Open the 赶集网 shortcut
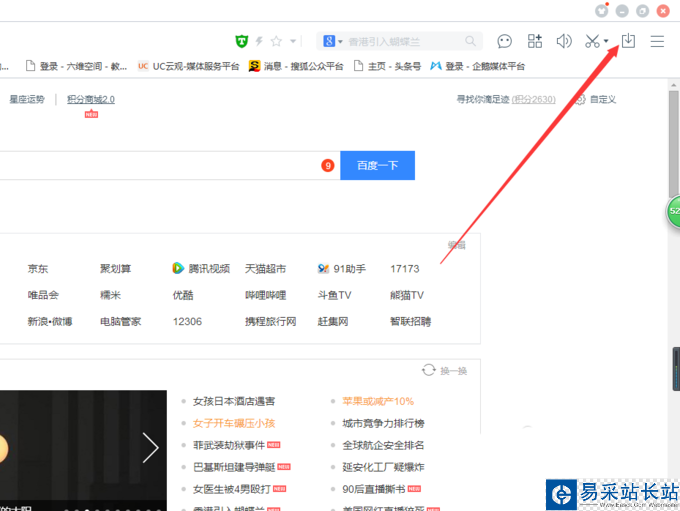Screen dimensions: 680x511 point(333,321)
